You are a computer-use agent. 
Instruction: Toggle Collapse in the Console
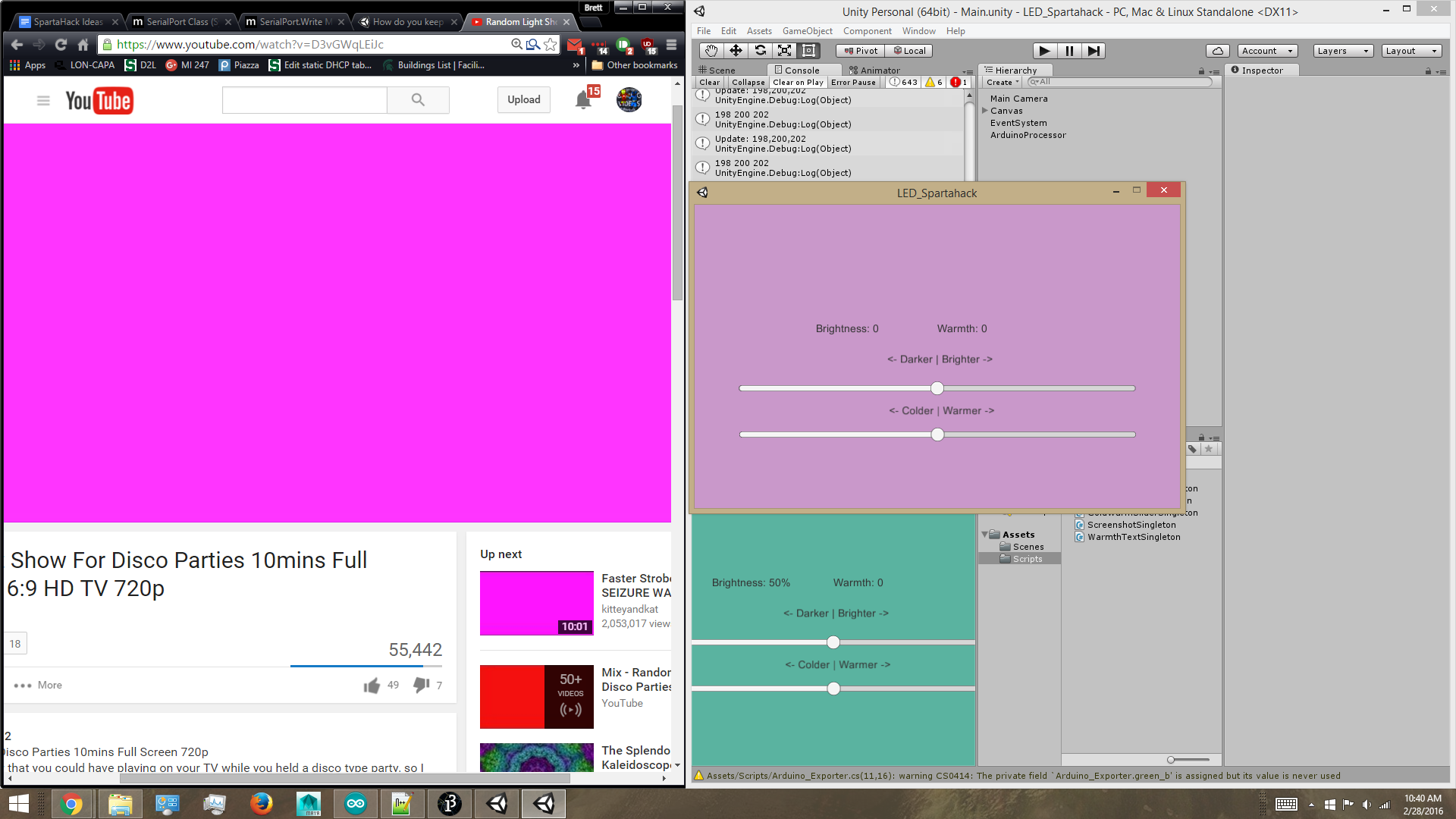(748, 82)
